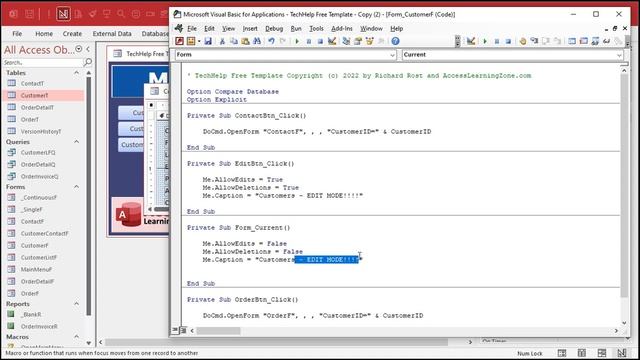Open the VBA Debug menu
Screen dimensions: 640x360
(274, 29)
